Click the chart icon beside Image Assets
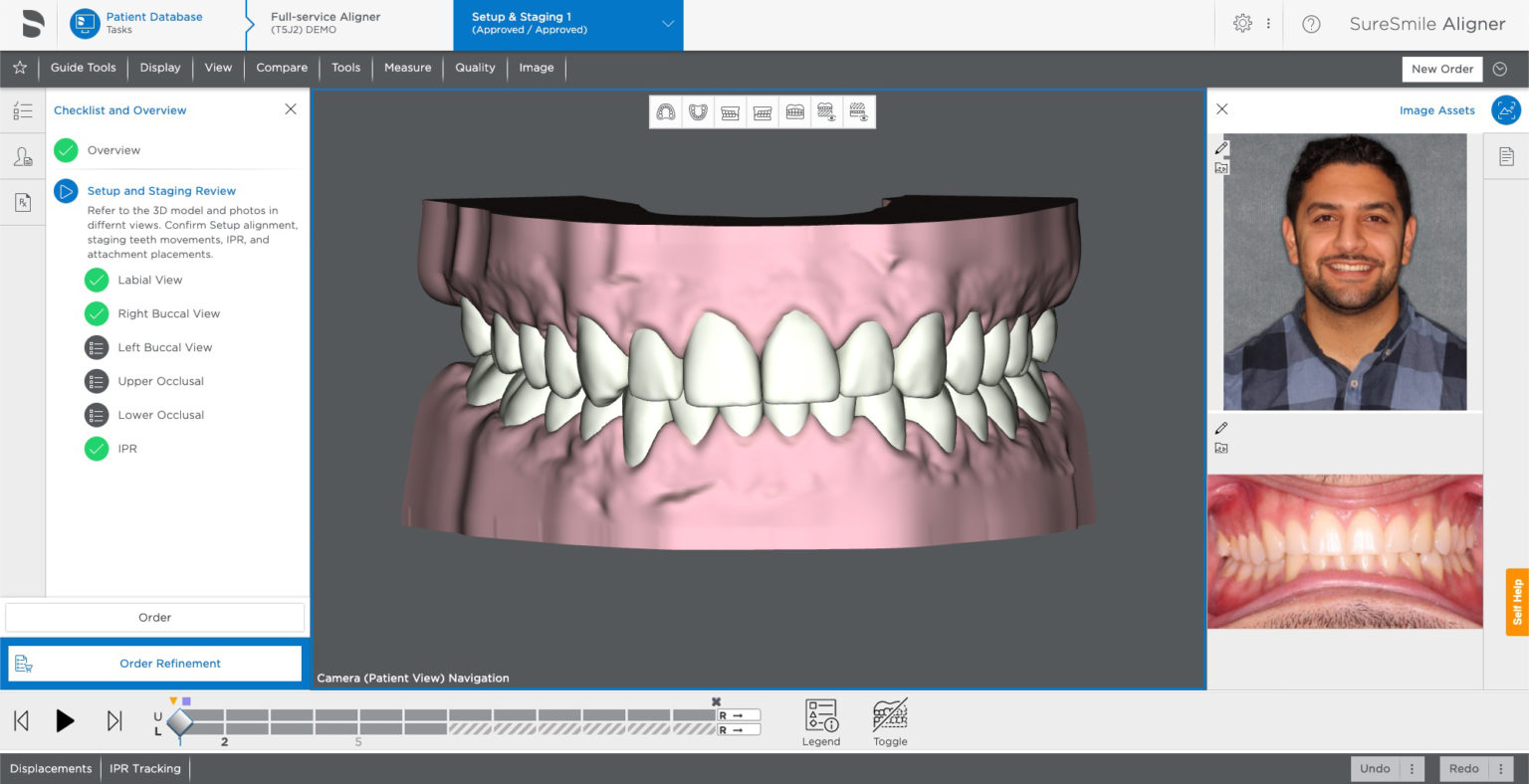The image size is (1529, 784). point(1505,109)
